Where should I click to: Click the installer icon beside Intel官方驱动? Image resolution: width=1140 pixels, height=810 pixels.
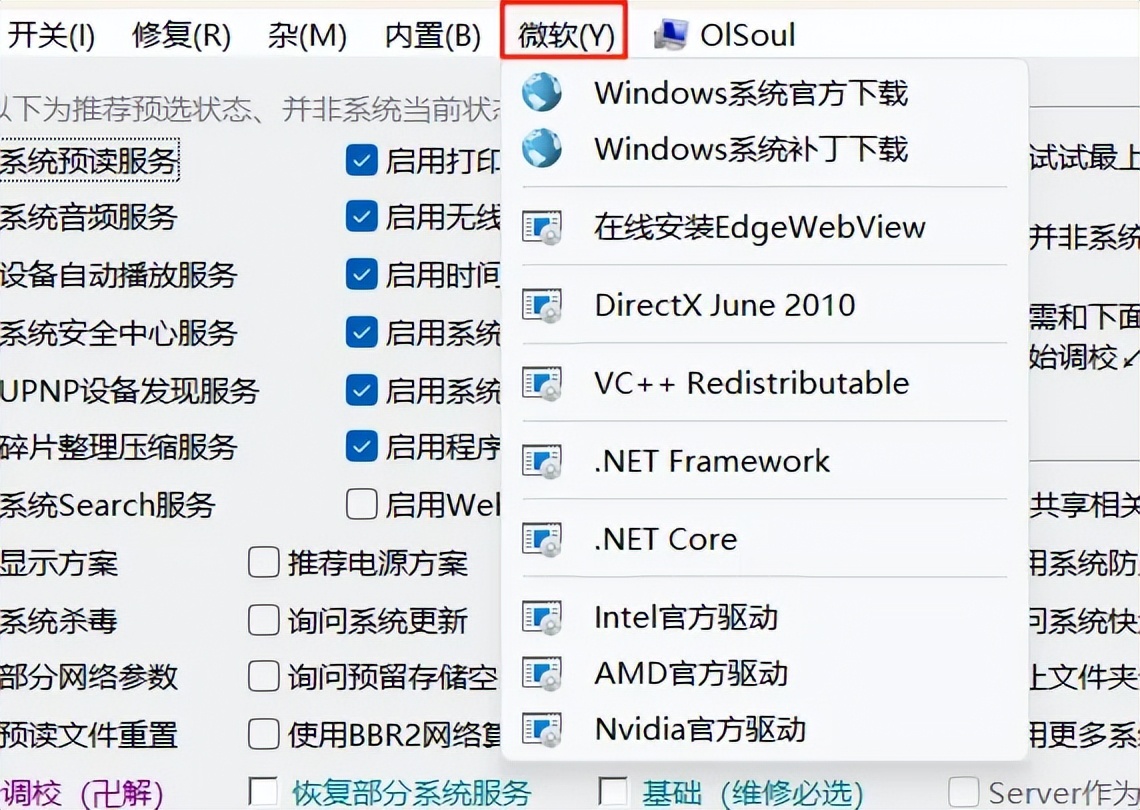click(x=542, y=617)
